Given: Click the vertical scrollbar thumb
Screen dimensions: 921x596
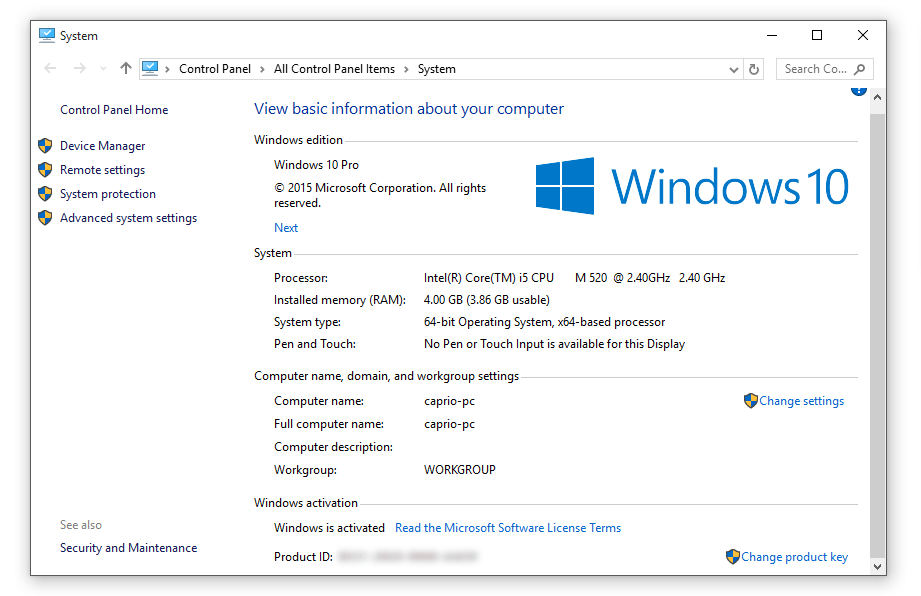Looking at the screenshot, I should click(x=877, y=335).
